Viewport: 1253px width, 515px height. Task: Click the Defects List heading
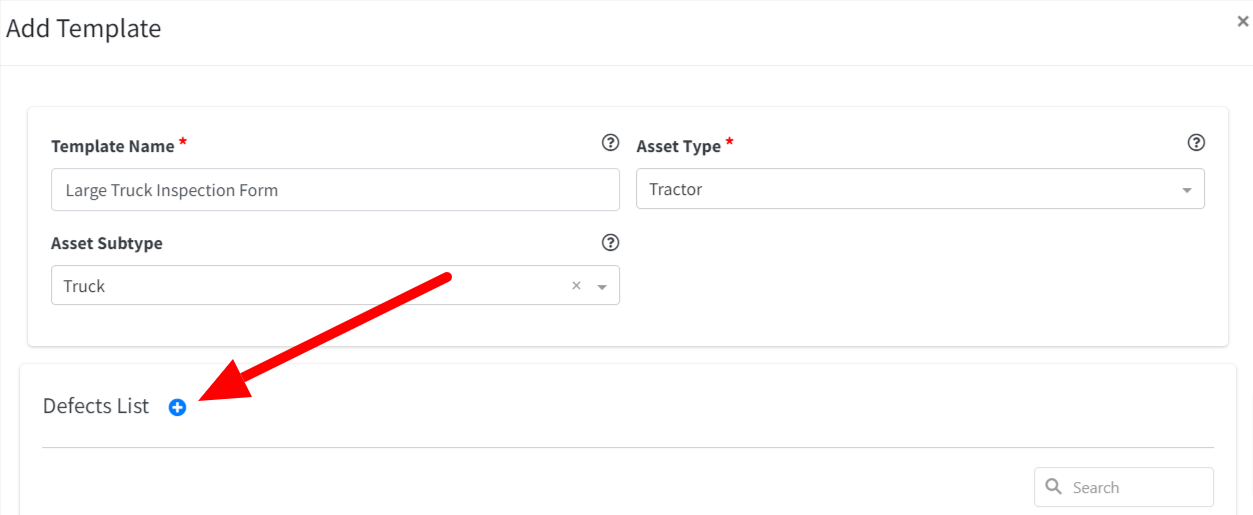(x=96, y=406)
